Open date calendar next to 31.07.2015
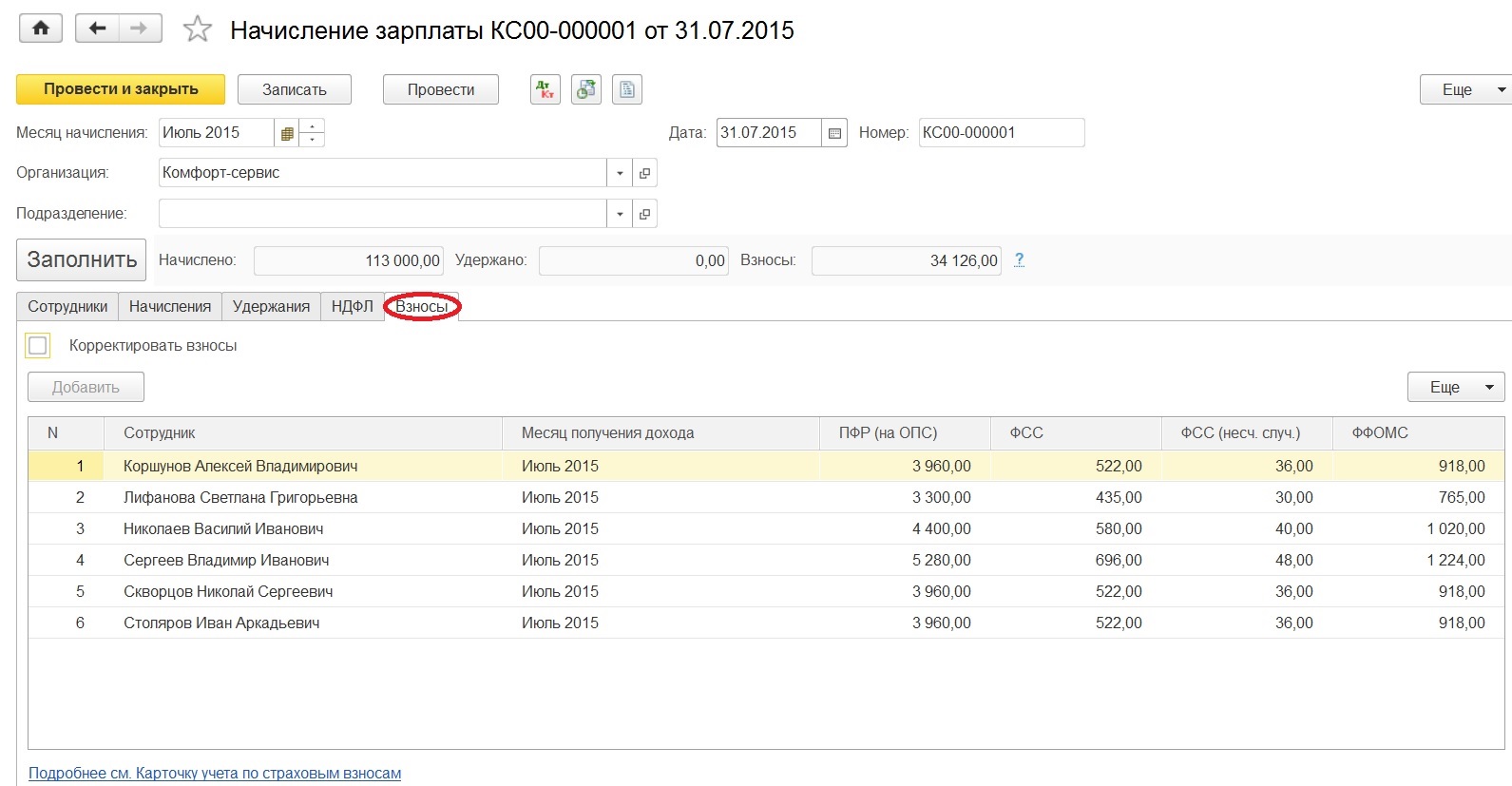This screenshot has height=786, width=1512. (x=834, y=133)
